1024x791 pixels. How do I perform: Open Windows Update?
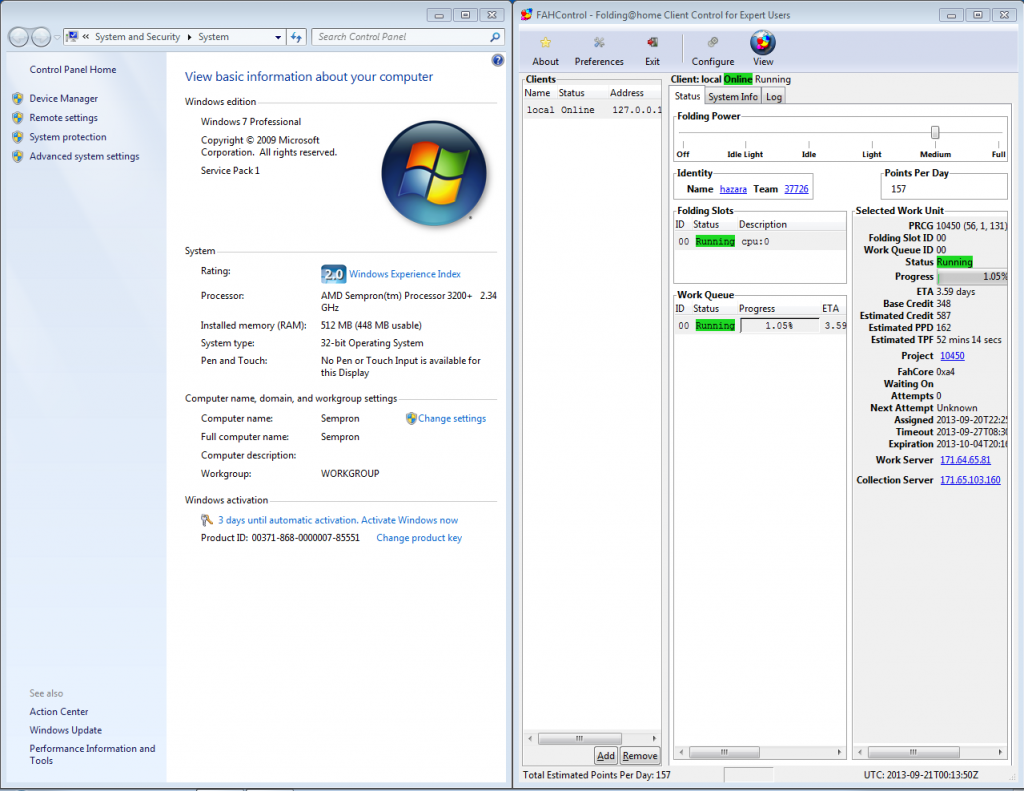coord(65,730)
